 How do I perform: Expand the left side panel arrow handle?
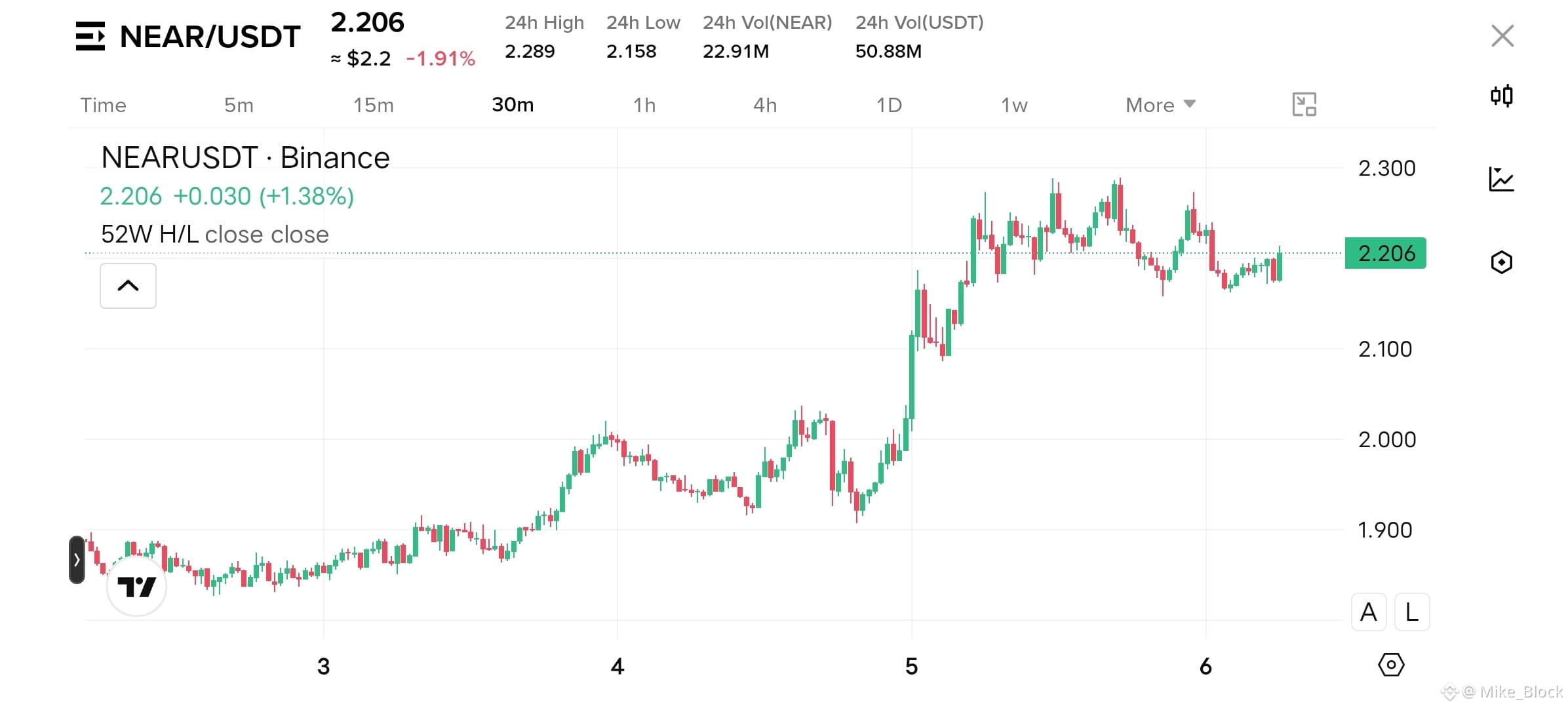[77, 560]
